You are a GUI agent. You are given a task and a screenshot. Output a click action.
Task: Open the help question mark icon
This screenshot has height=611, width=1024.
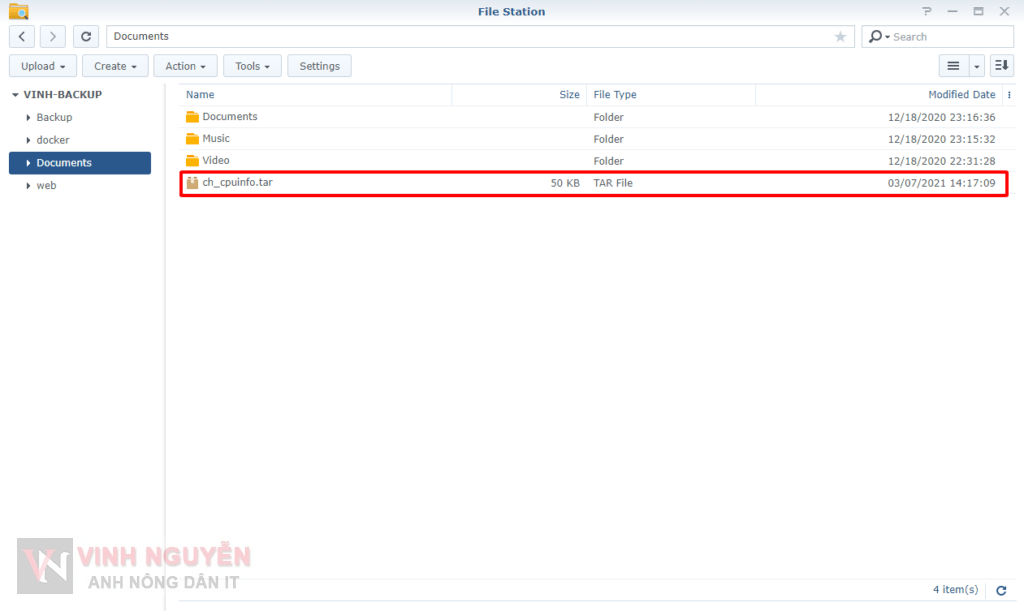pos(926,11)
